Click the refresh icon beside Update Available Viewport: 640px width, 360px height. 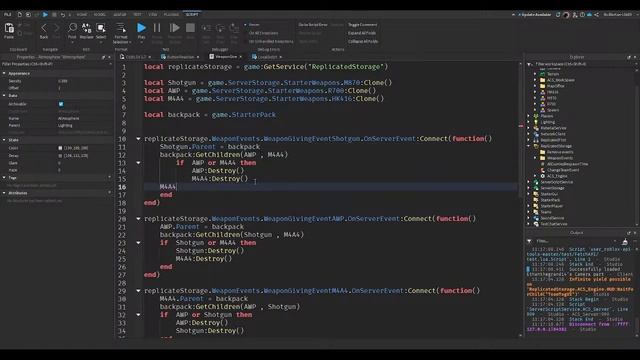(558, 15)
